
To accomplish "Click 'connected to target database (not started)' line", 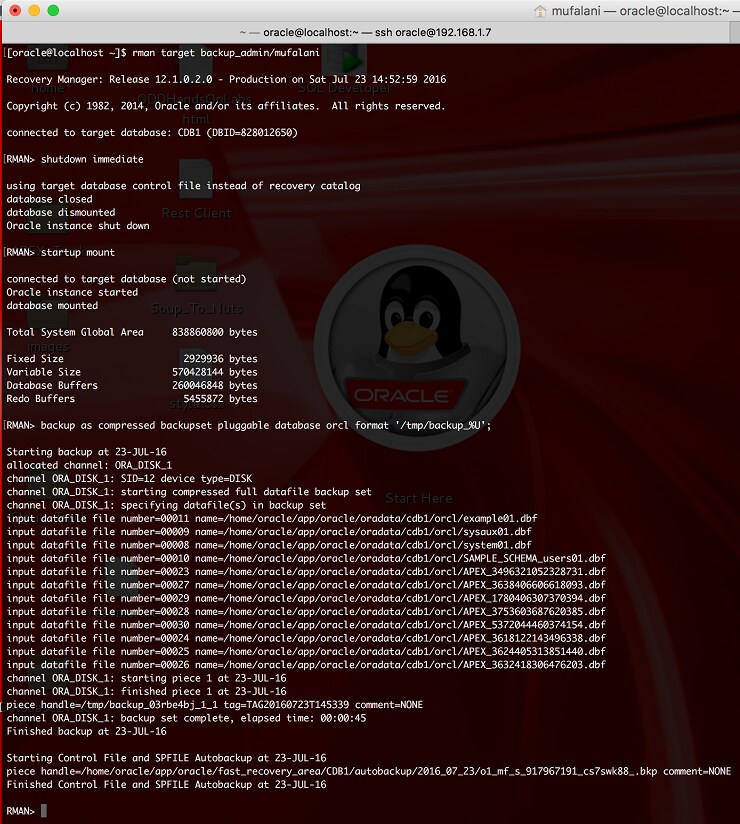I will [x=126, y=279].
